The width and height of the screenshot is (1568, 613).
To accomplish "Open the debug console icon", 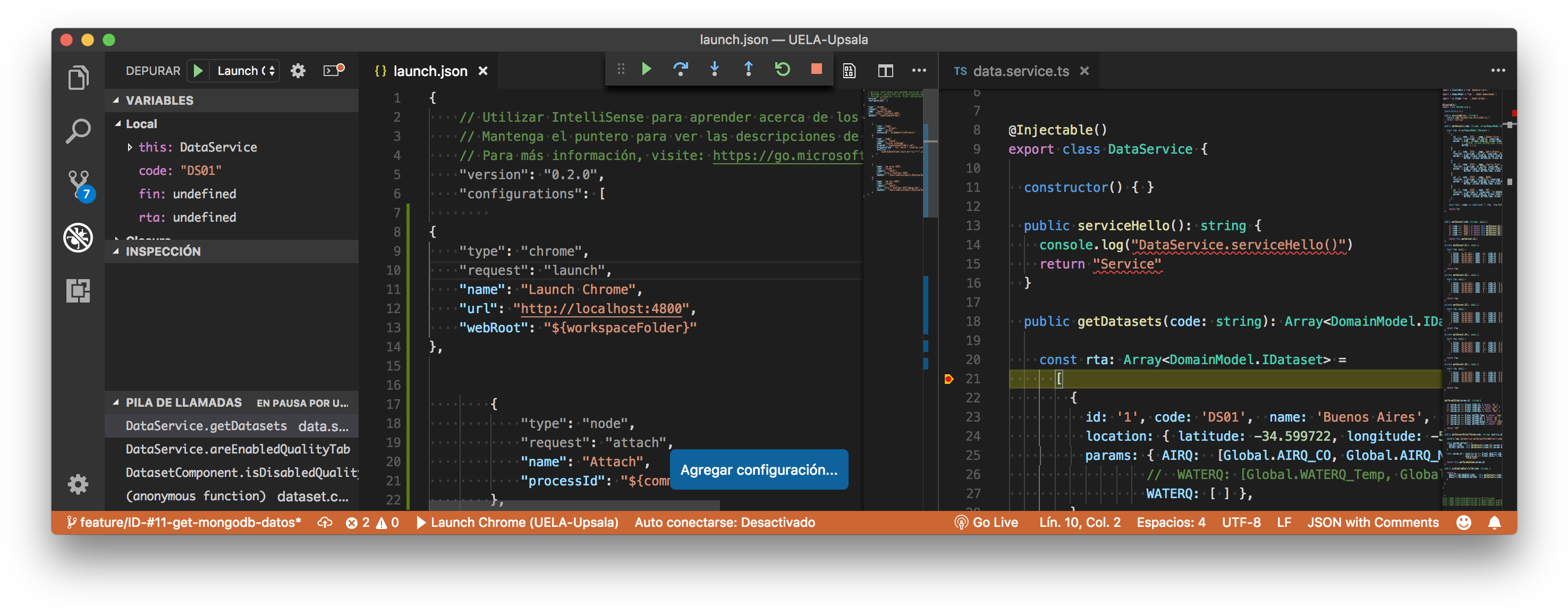I will click(333, 71).
